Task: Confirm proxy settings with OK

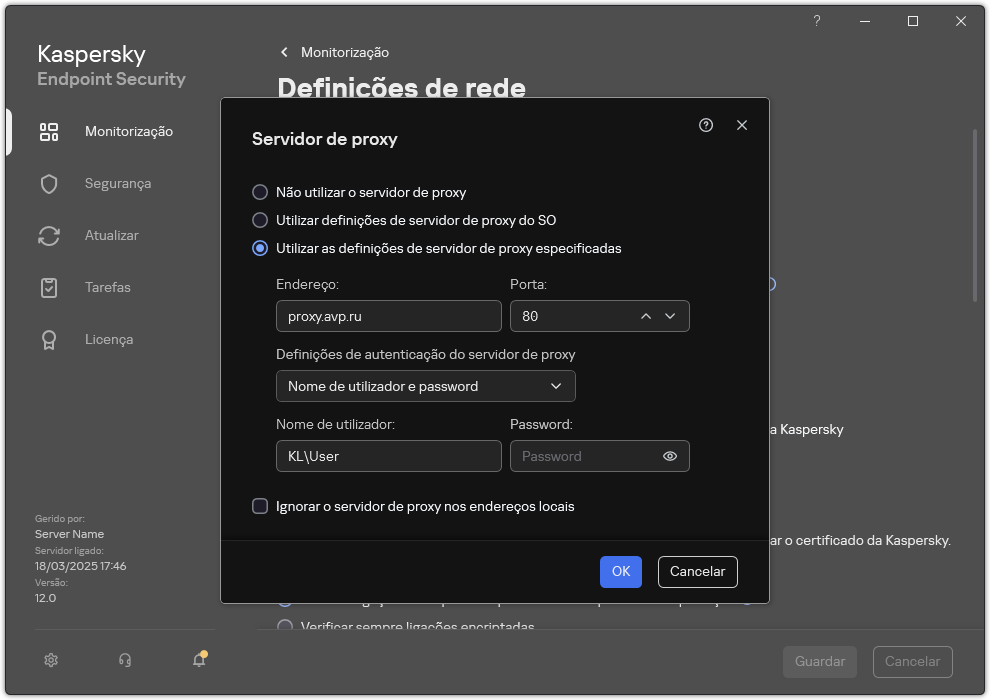Action: (x=620, y=571)
